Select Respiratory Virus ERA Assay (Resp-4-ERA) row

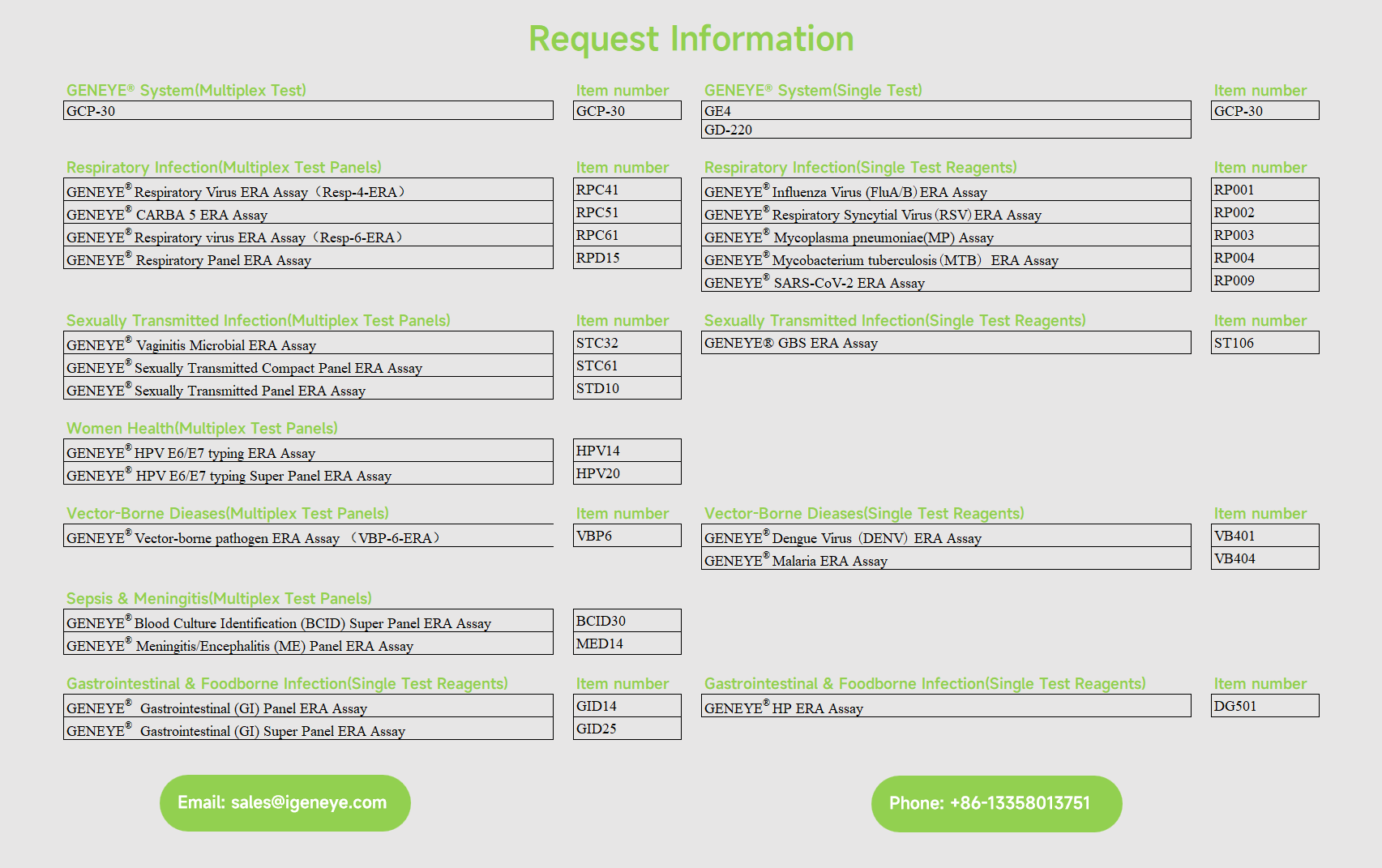pyautogui.click(x=308, y=190)
